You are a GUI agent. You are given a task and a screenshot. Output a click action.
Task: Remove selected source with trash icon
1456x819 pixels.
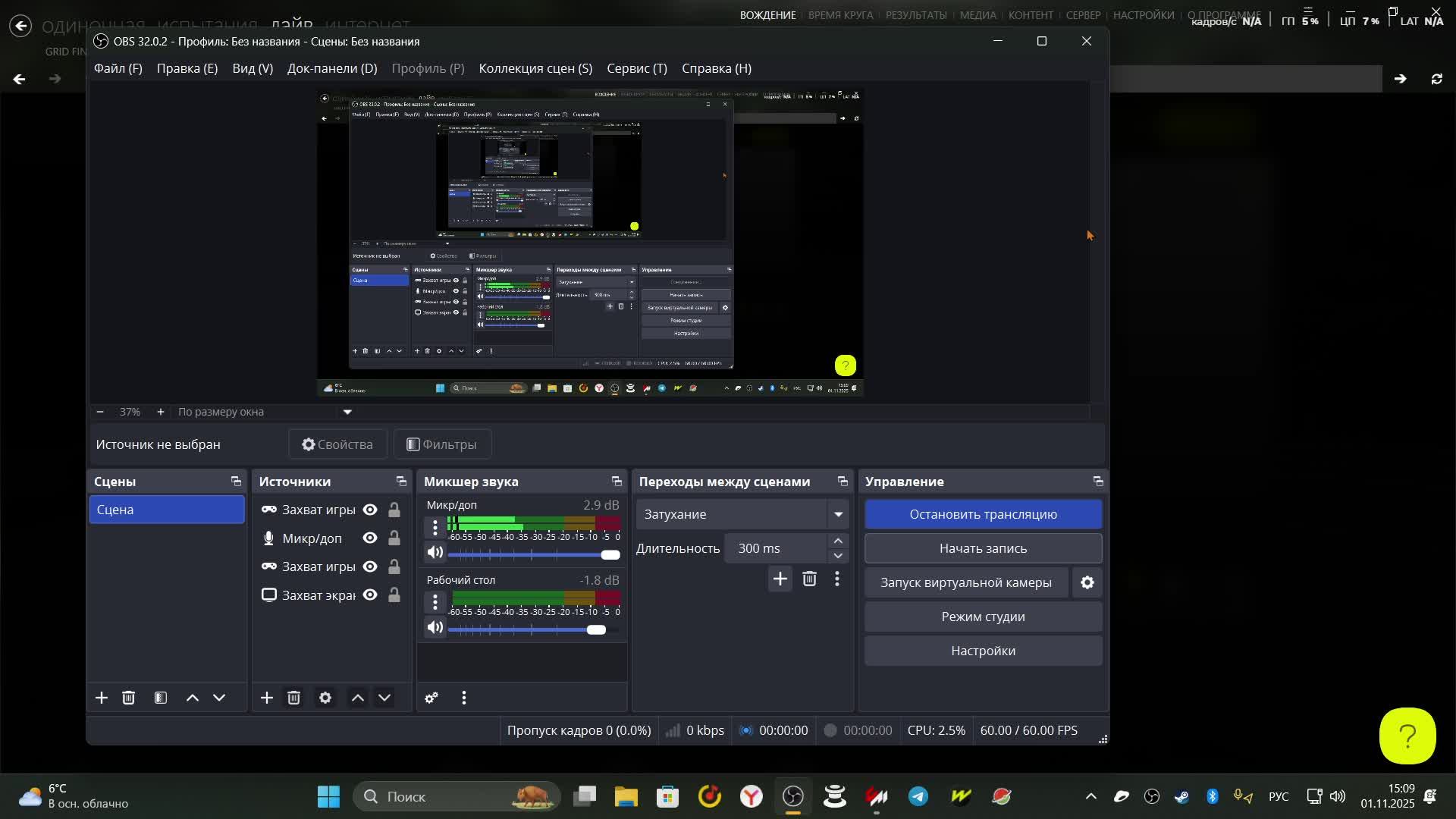(294, 698)
